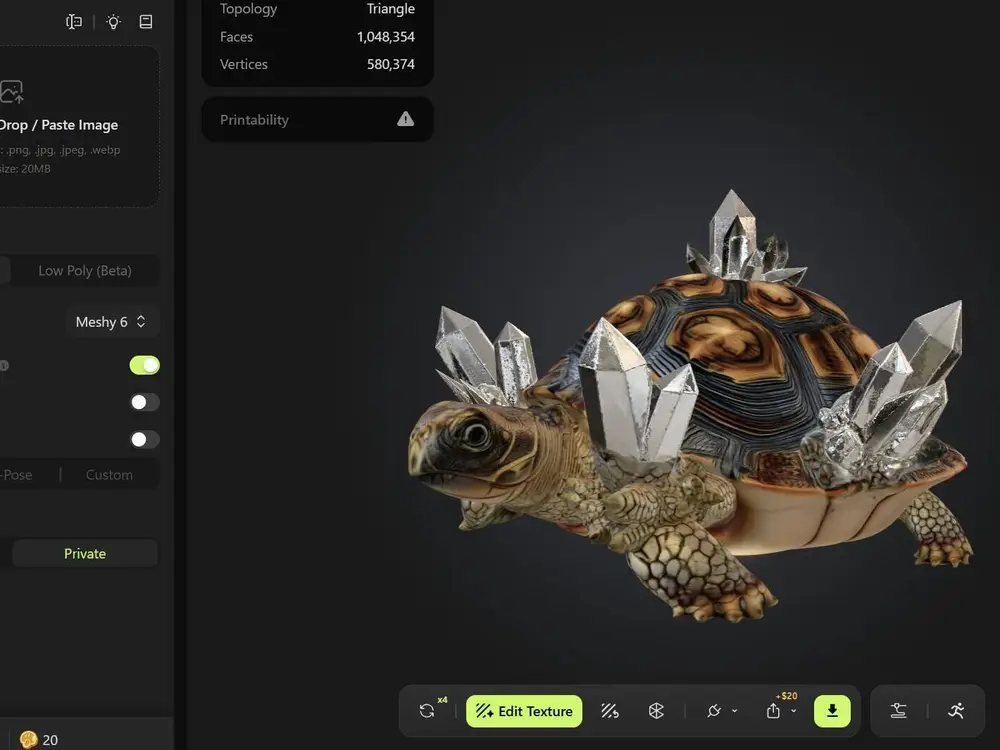Open the remesh polygon icon

[x=656, y=710]
